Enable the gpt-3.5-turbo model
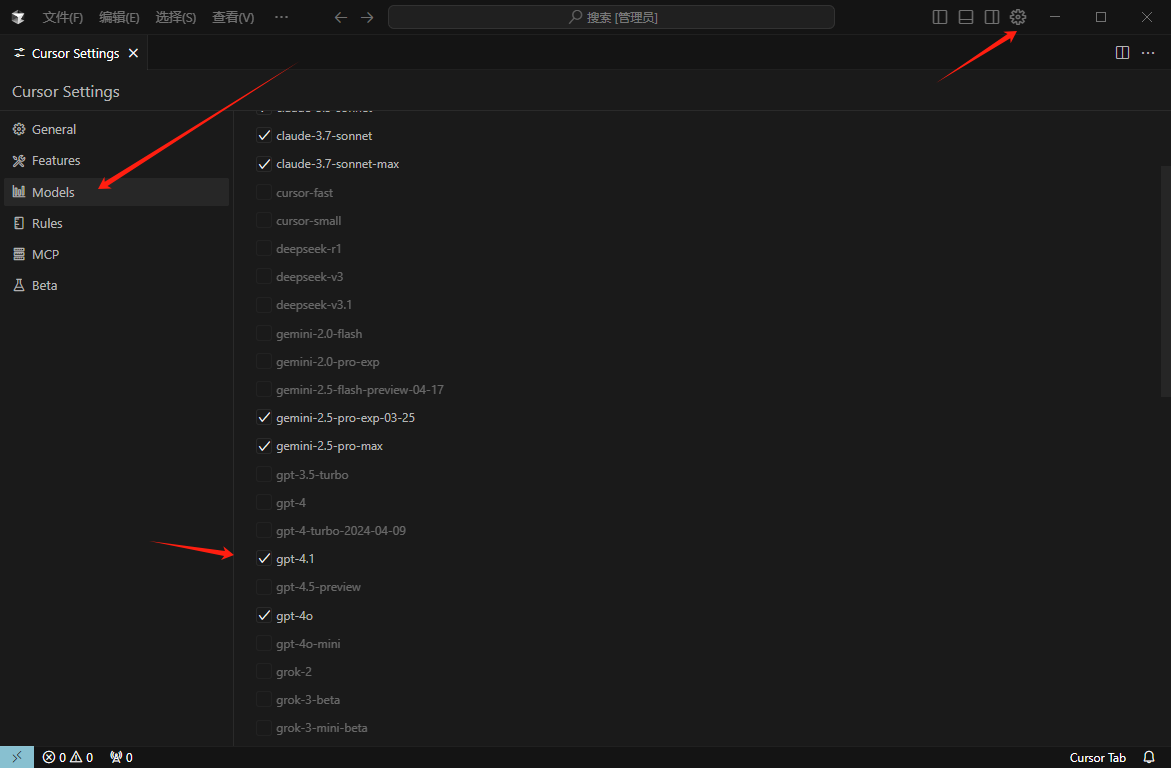 pyautogui.click(x=264, y=474)
